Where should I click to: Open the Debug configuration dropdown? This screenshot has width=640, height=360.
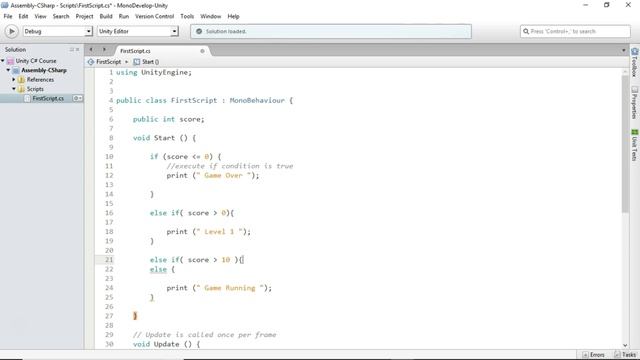[x=58, y=31]
